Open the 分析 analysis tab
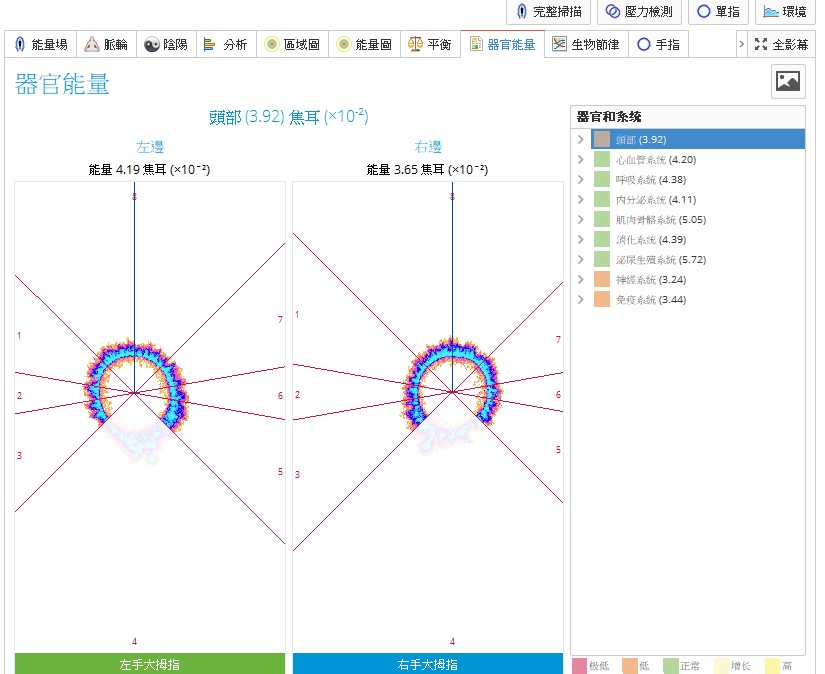Image resolution: width=825 pixels, height=674 pixels. [226, 45]
